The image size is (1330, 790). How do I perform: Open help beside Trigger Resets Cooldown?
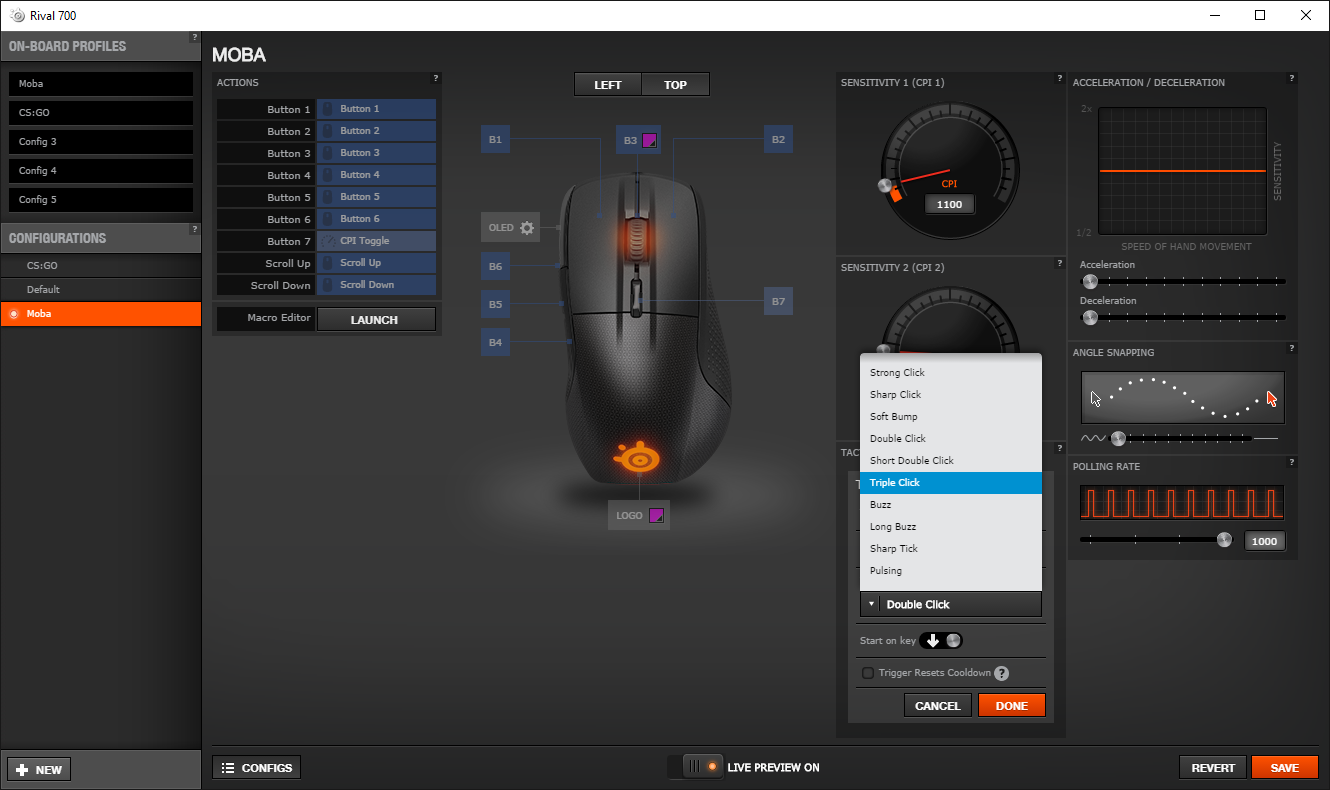[1001, 673]
